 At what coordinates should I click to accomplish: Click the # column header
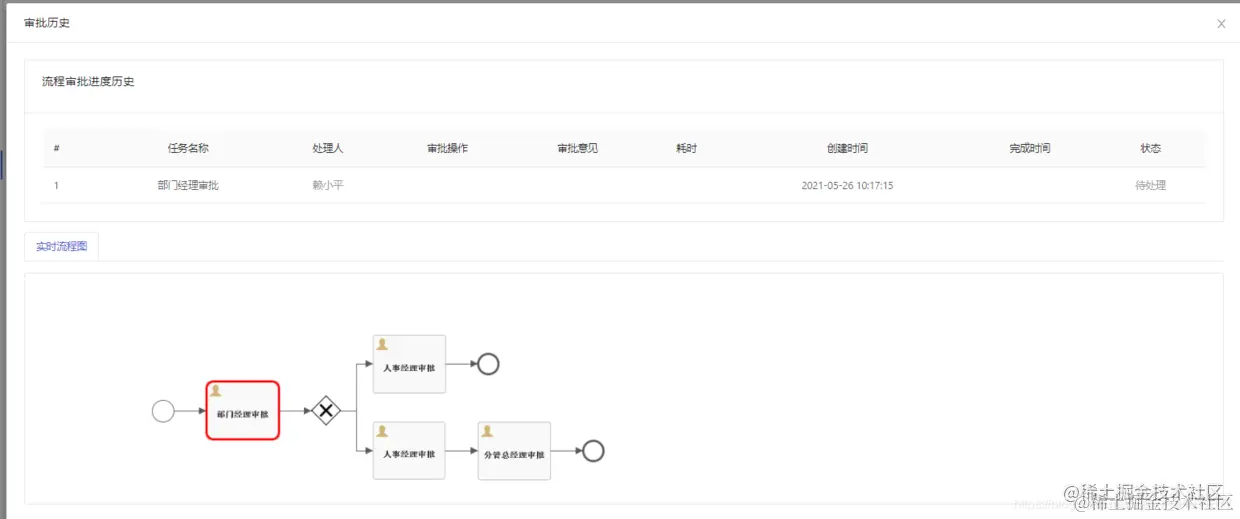click(56, 148)
